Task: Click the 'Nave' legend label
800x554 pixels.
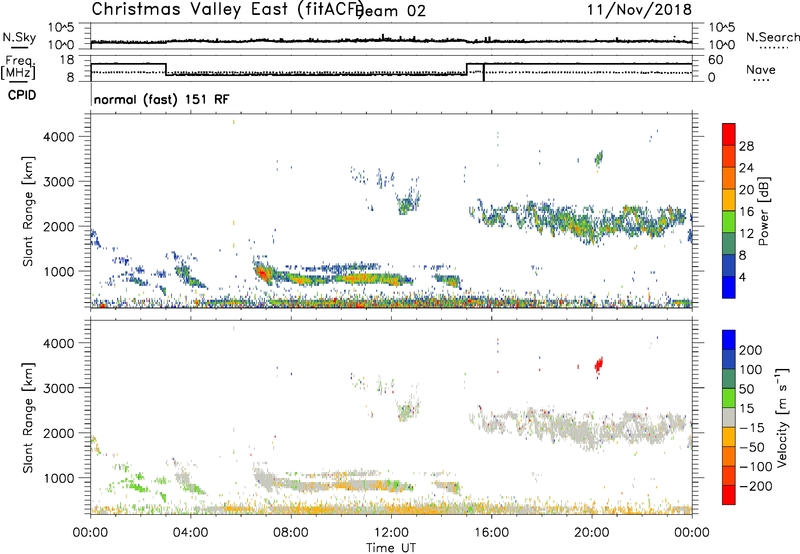Action: click(x=760, y=70)
